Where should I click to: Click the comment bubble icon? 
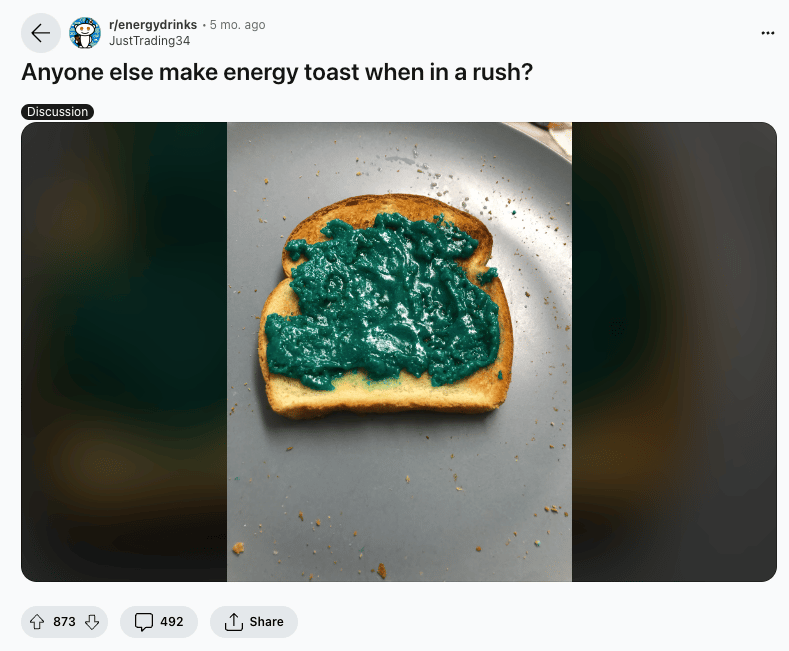(x=143, y=622)
